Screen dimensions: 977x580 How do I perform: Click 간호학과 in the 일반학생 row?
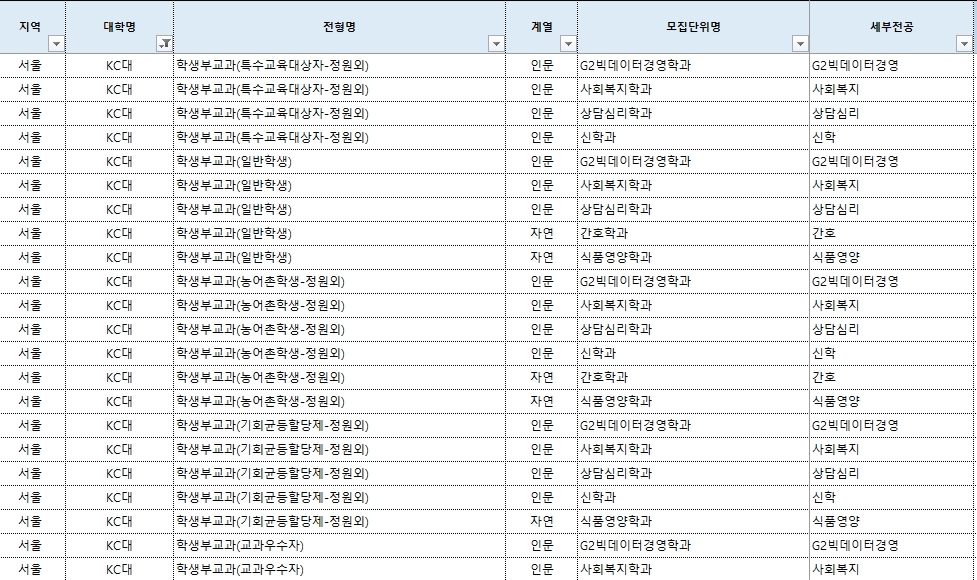[x=604, y=233]
